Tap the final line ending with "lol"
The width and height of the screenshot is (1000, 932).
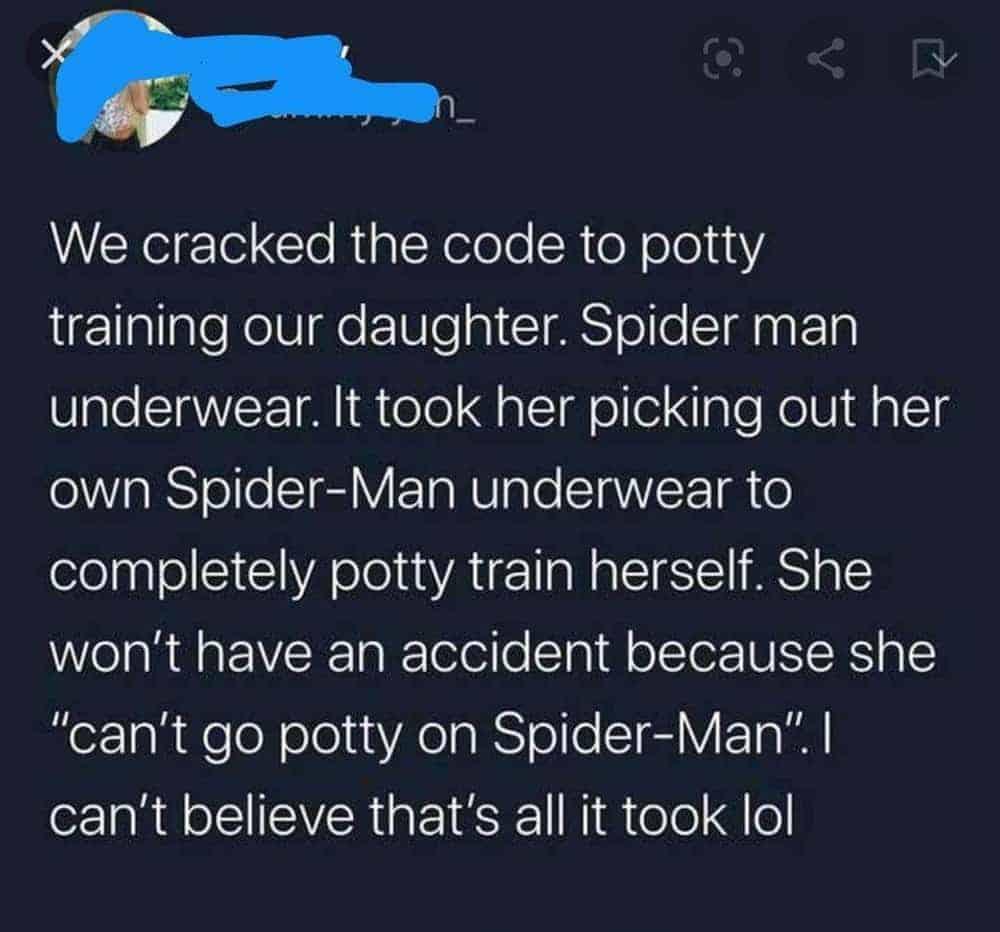coord(422,817)
